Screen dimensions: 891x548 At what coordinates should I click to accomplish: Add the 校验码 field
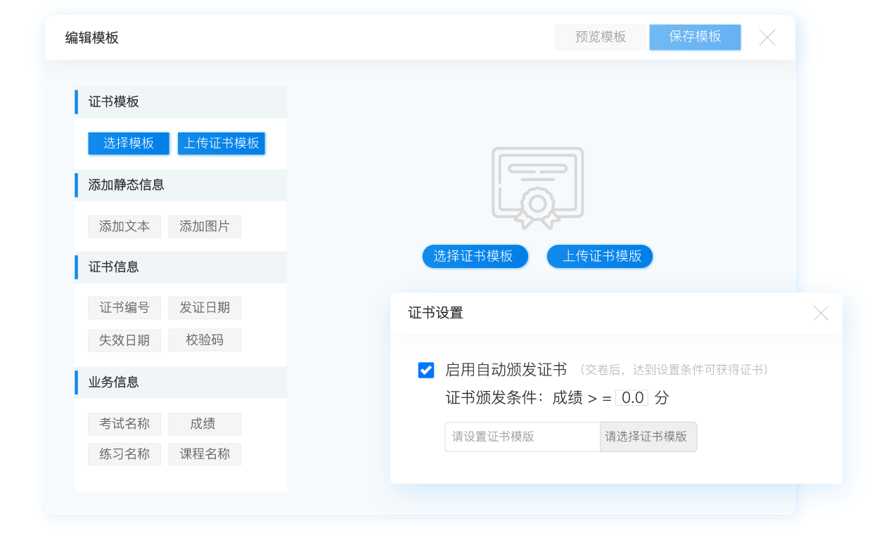pyautogui.click(x=204, y=340)
